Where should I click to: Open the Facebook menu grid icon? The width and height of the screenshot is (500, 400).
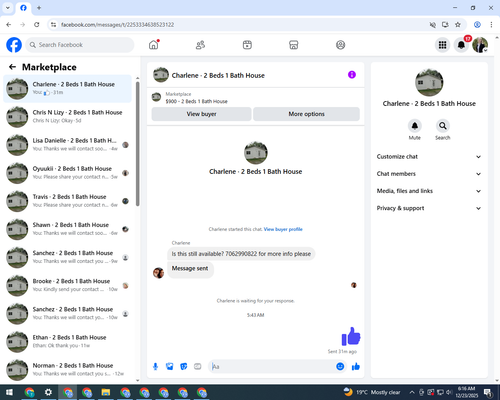[x=442, y=45]
